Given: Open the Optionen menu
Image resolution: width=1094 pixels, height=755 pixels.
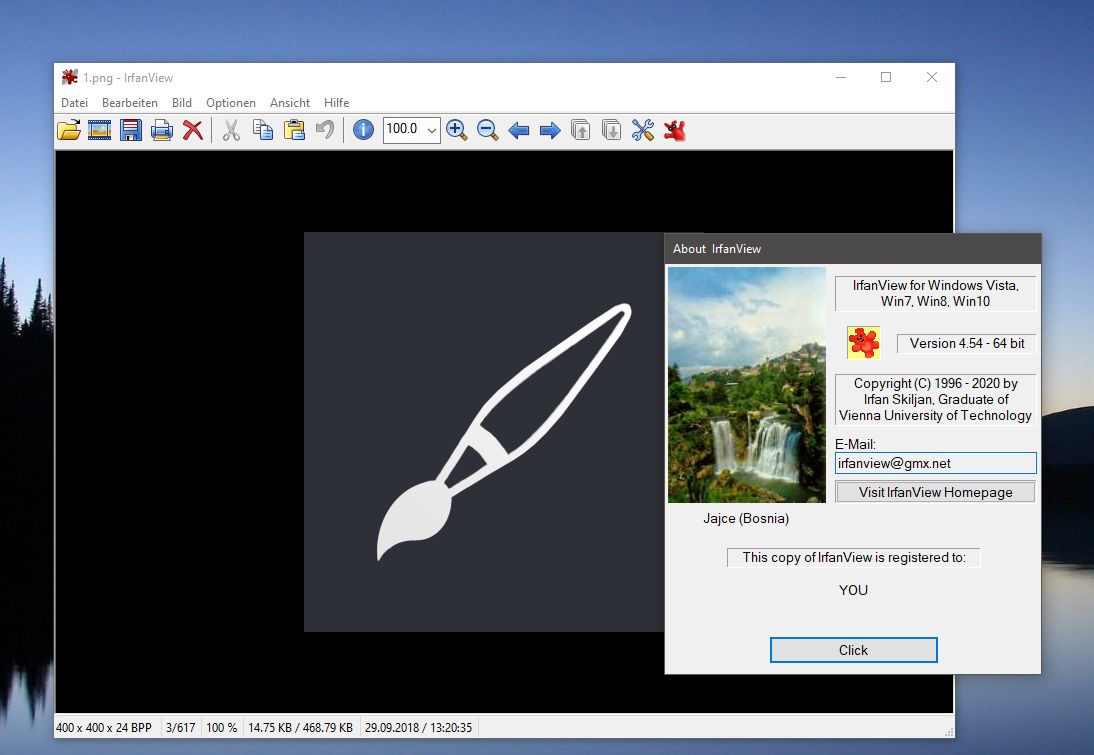Looking at the screenshot, I should tap(231, 103).
